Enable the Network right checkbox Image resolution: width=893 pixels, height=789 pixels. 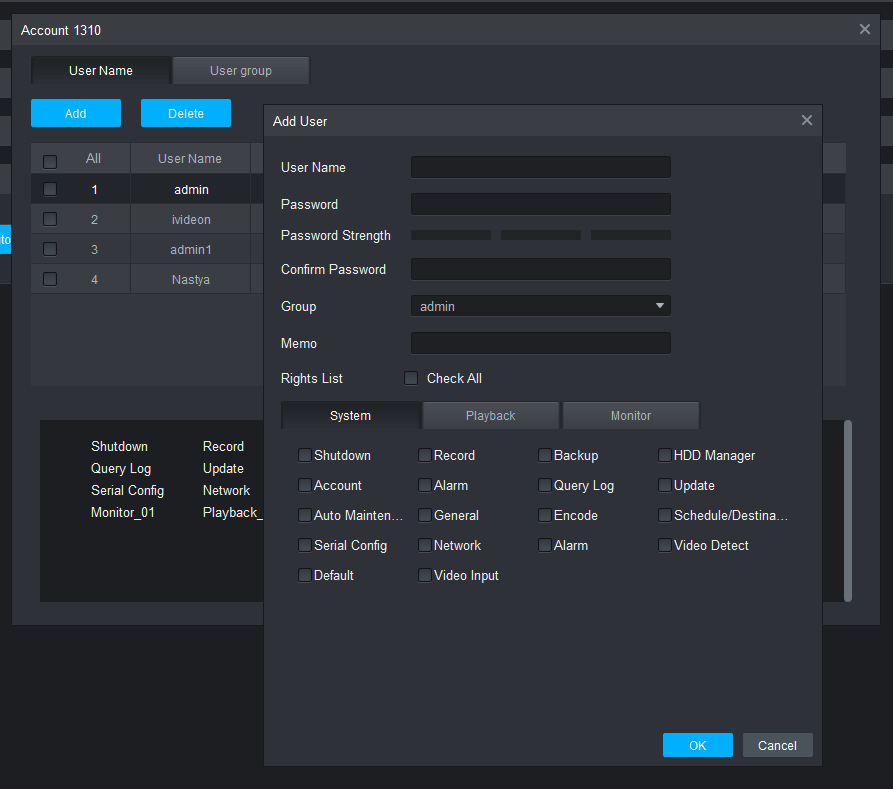[x=424, y=545]
